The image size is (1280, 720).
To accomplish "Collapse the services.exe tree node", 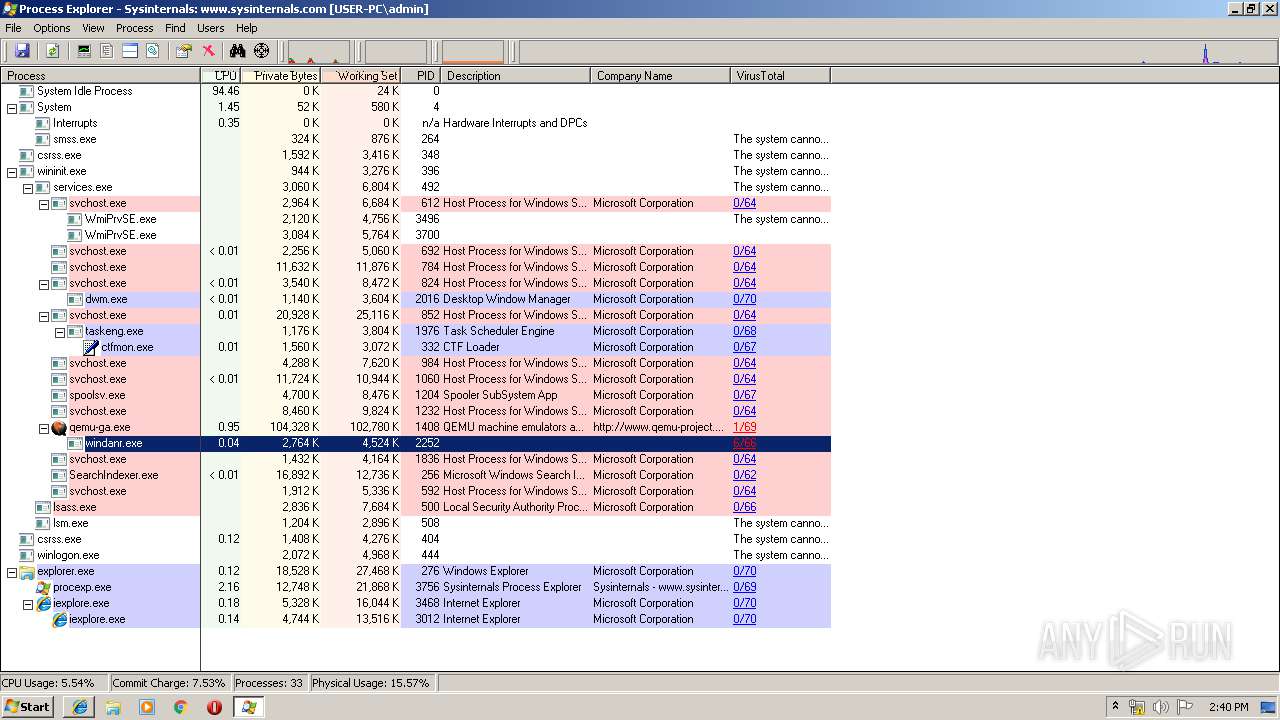I will point(28,187).
